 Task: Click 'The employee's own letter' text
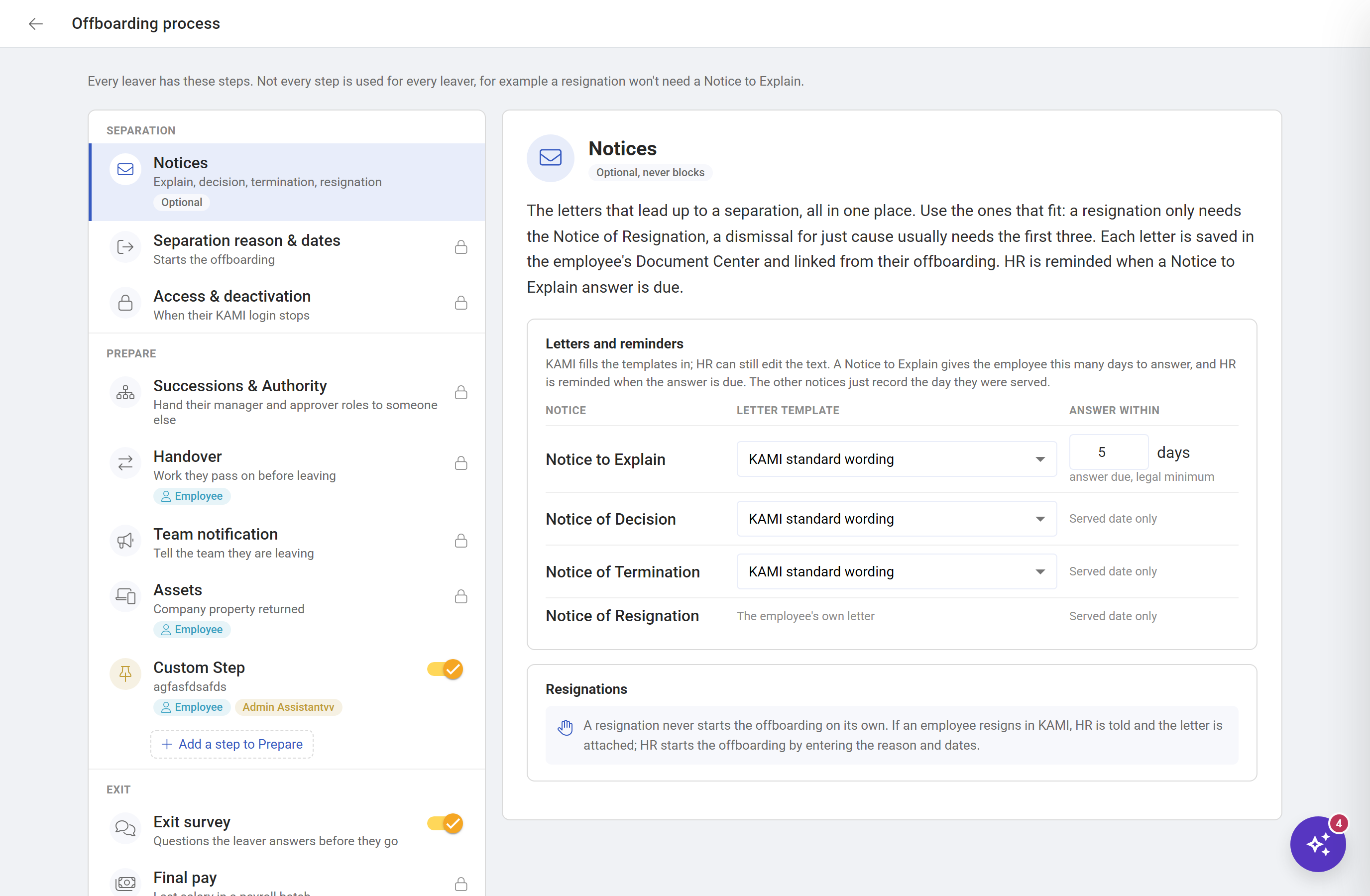pos(805,616)
